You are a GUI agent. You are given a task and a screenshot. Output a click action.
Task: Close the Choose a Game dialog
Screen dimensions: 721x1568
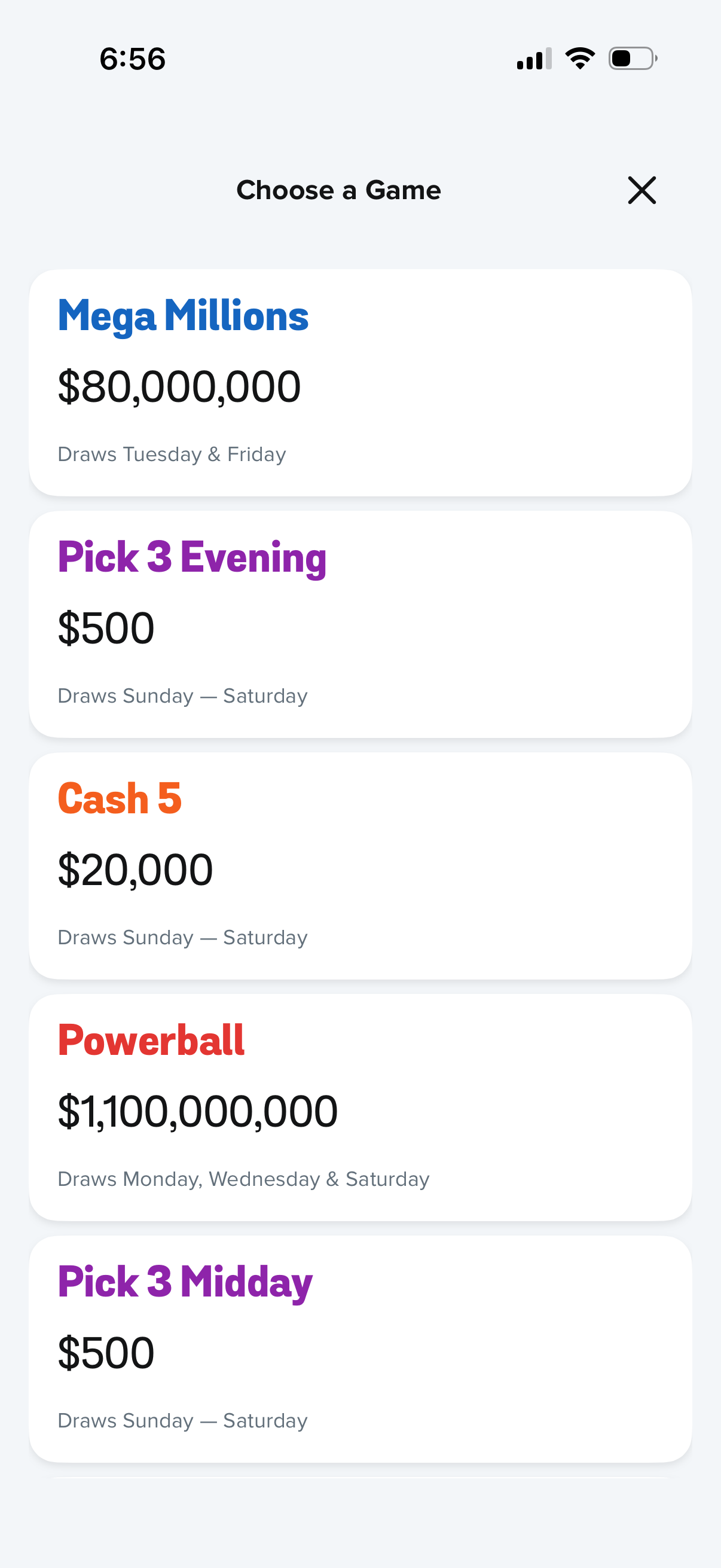point(641,191)
